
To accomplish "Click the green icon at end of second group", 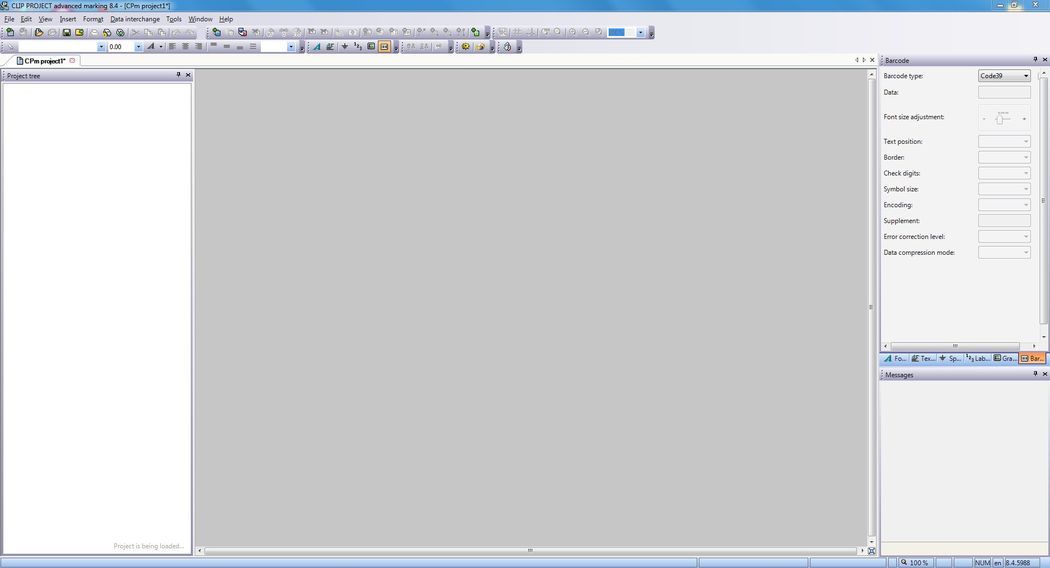I will pos(475,32).
